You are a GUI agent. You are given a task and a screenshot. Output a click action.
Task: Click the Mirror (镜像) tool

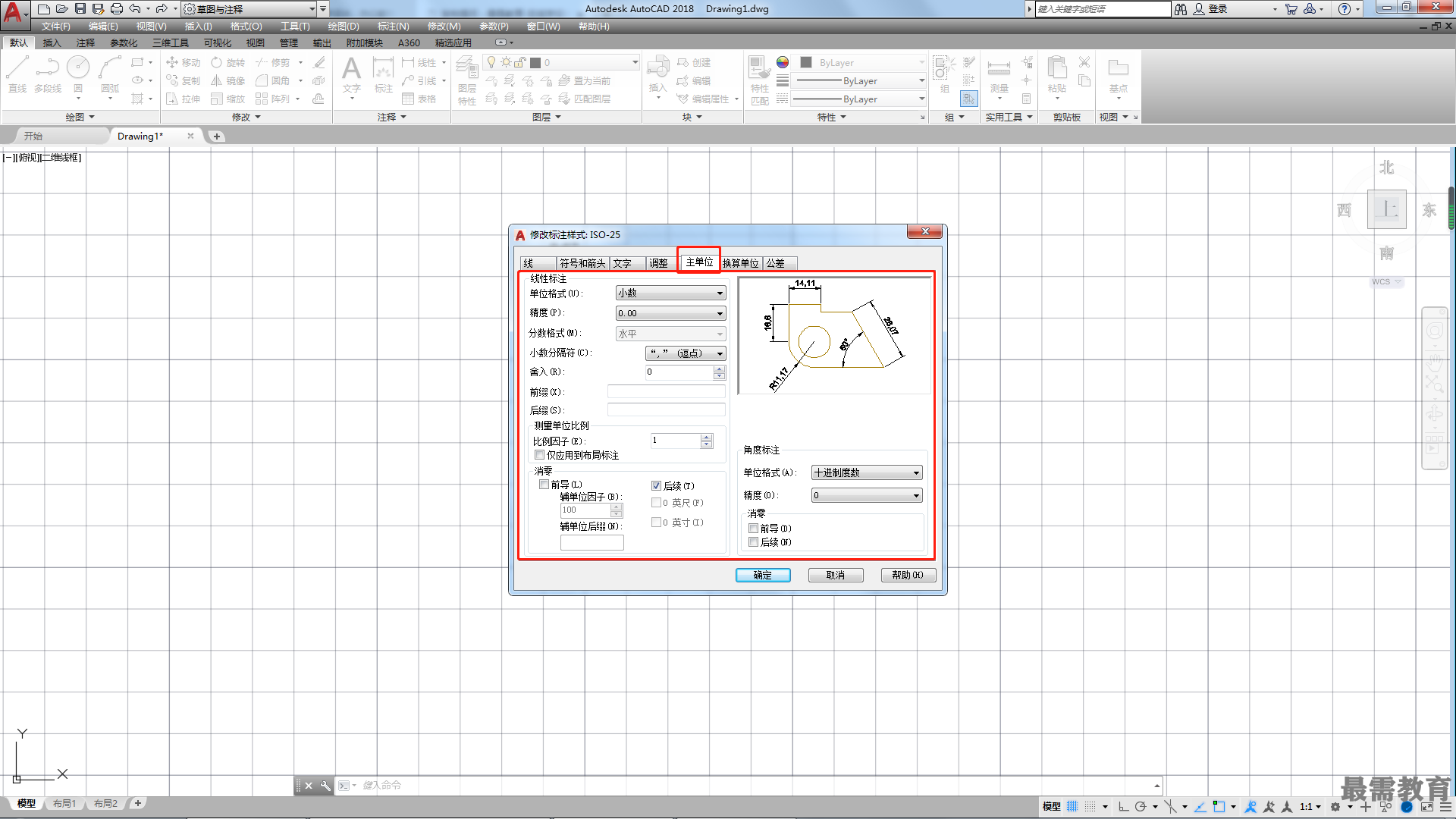pyautogui.click(x=228, y=81)
